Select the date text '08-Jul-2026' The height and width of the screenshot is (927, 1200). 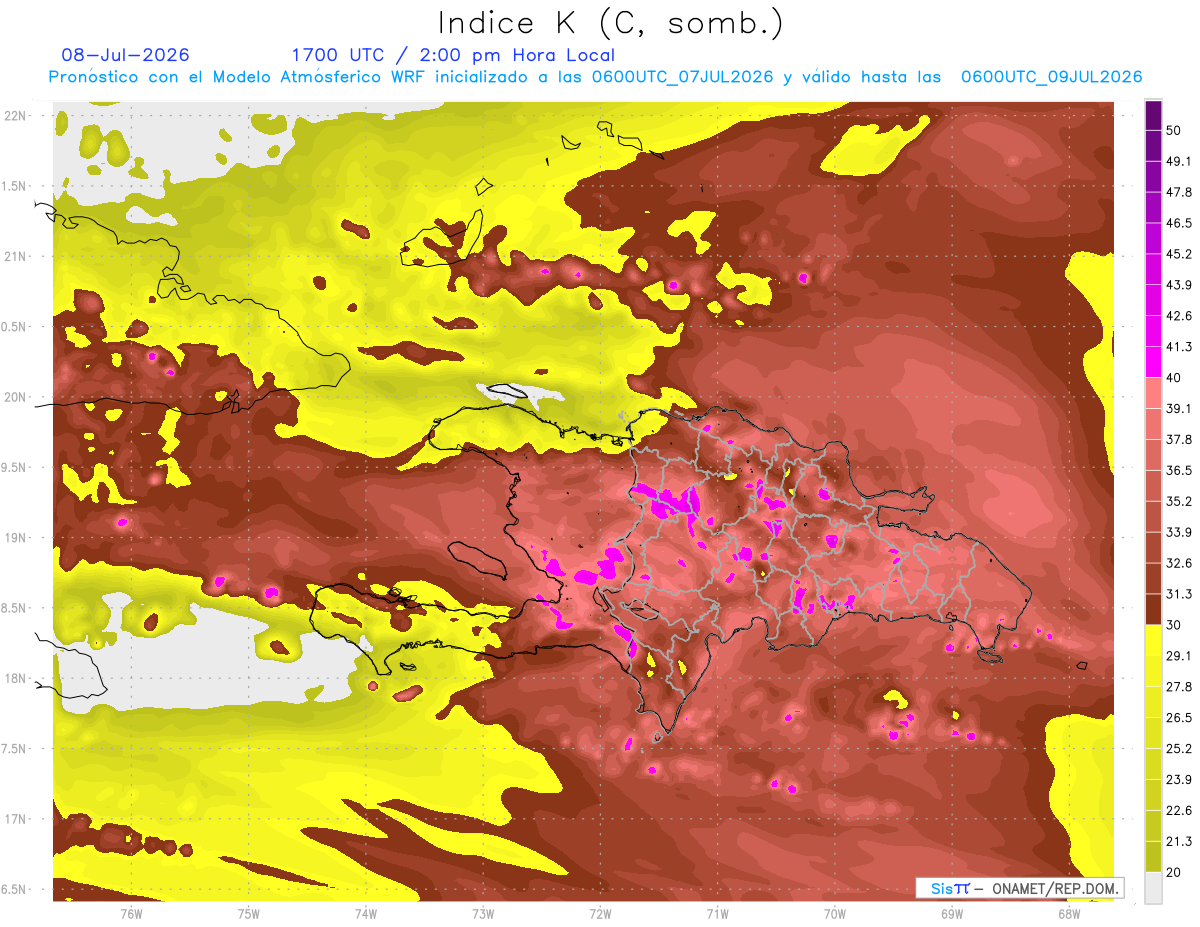(x=125, y=55)
